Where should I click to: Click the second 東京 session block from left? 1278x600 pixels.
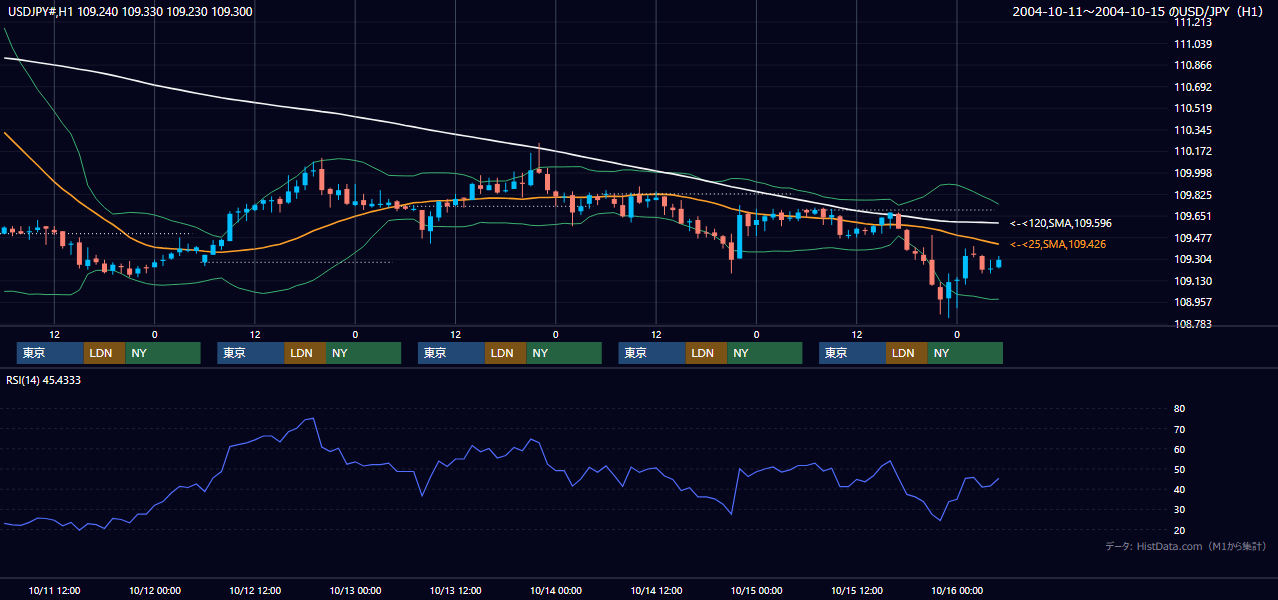(x=251, y=353)
